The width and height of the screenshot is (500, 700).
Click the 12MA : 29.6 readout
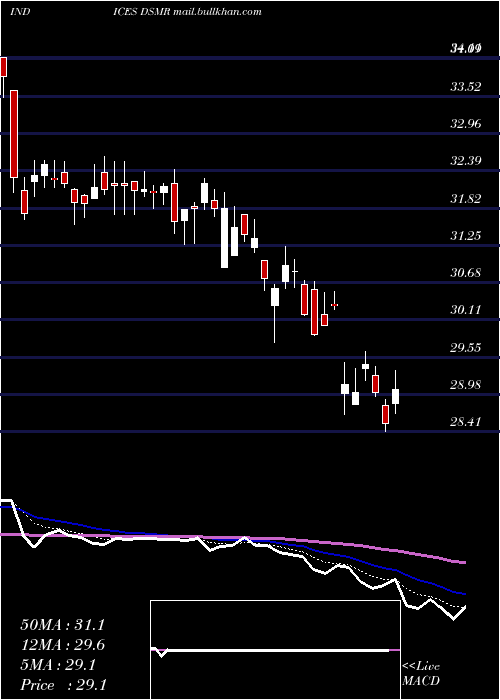[62, 645]
